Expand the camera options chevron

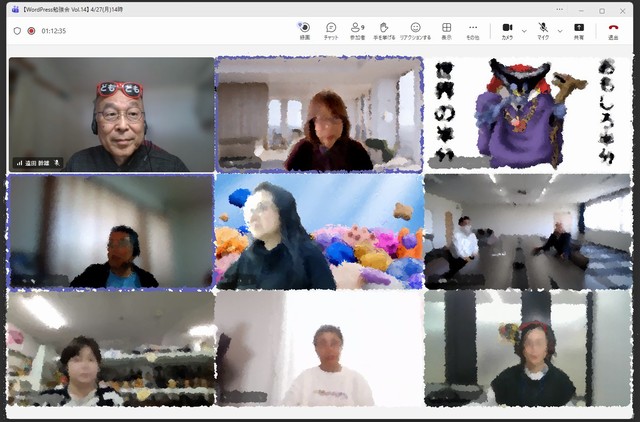(523, 30)
